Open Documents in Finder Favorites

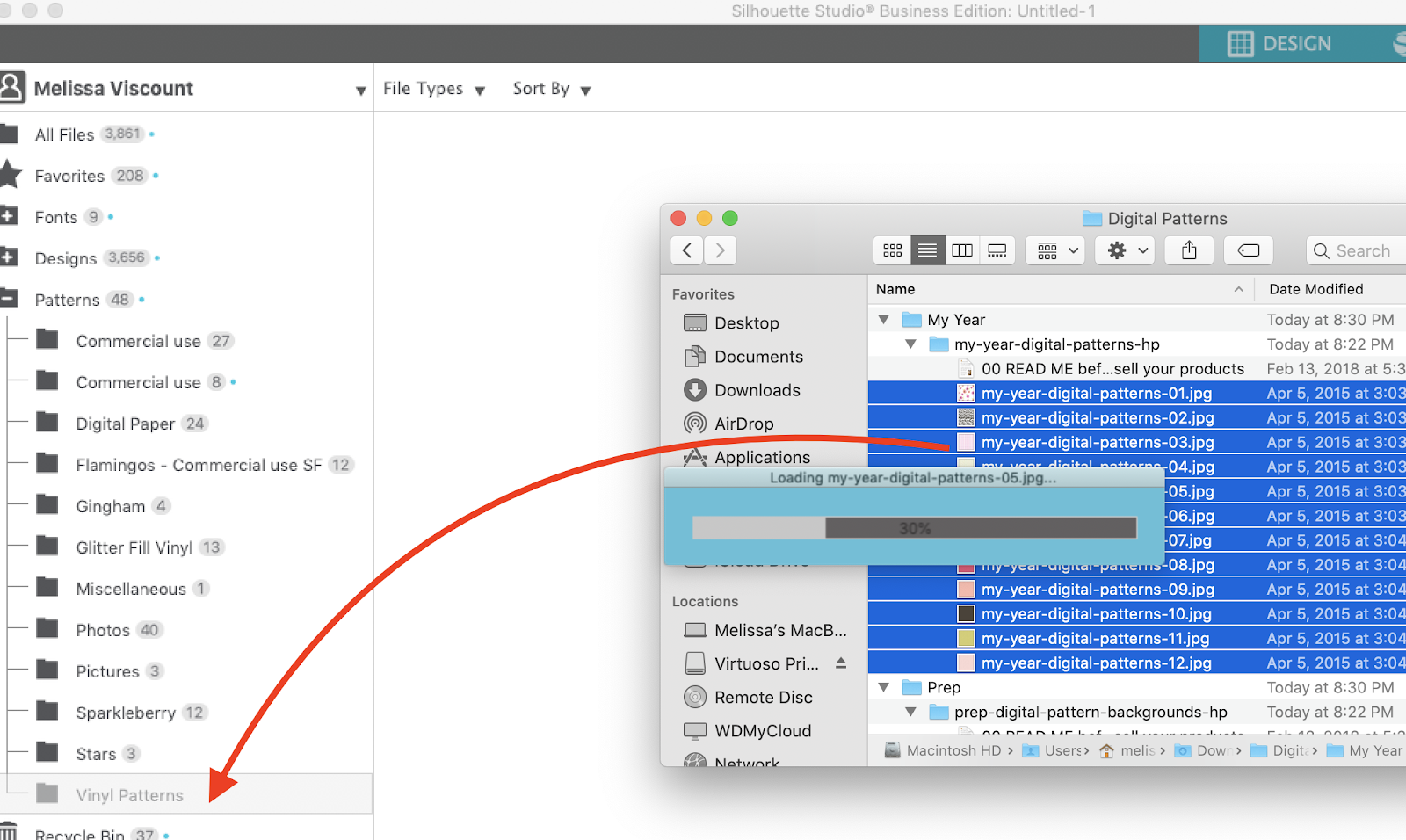click(743, 356)
